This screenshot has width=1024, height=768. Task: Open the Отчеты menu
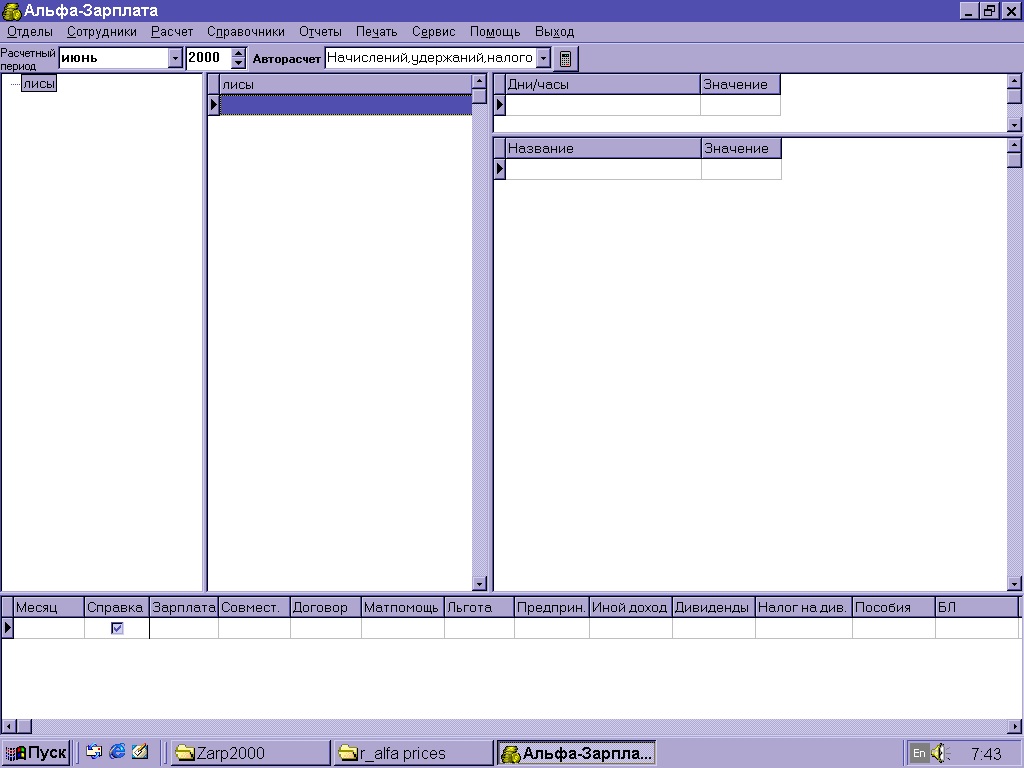(320, 32)
